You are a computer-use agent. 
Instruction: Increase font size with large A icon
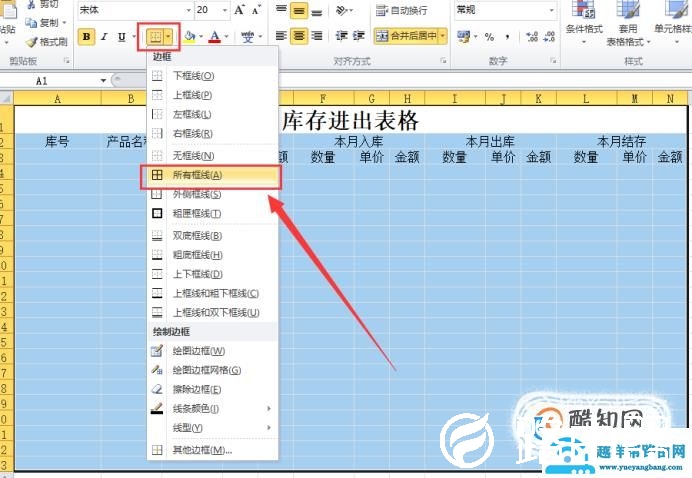pos(240,9)
